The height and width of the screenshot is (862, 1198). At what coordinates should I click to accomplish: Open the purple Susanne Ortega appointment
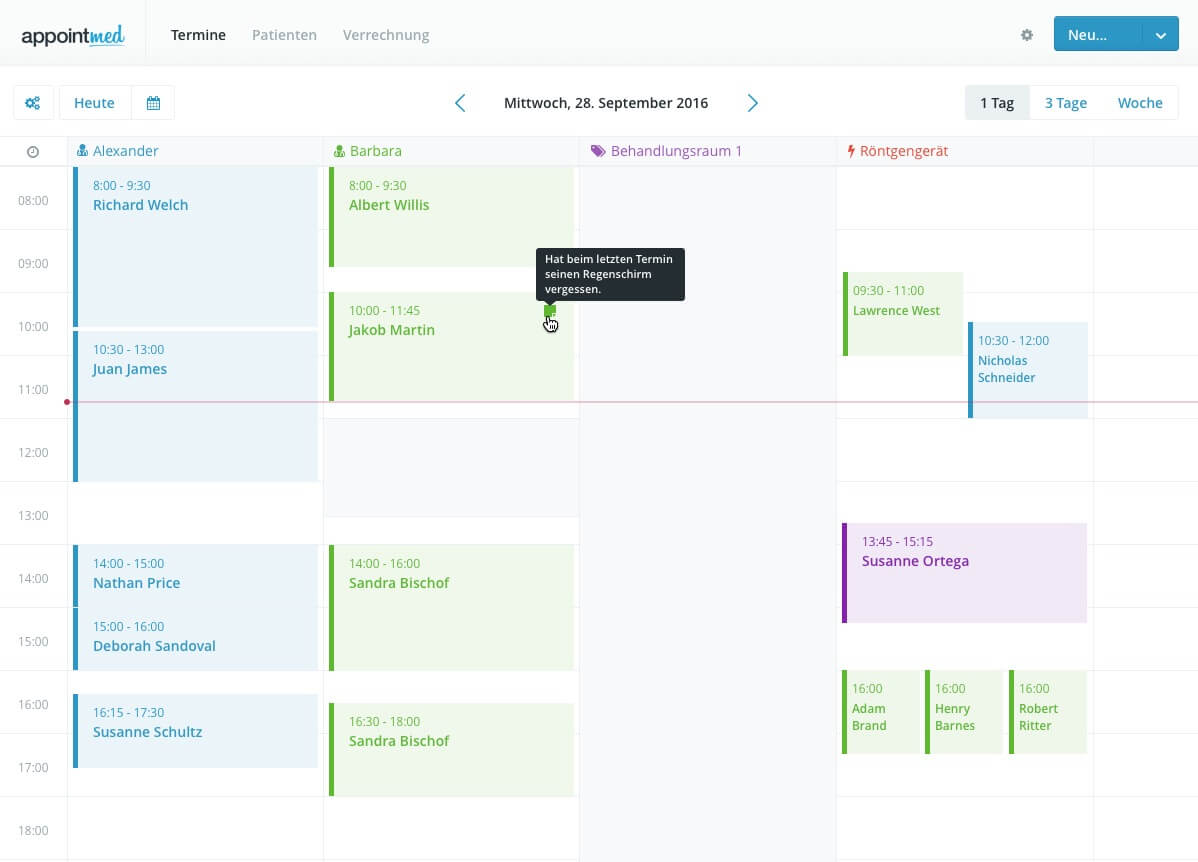(964, 572)
